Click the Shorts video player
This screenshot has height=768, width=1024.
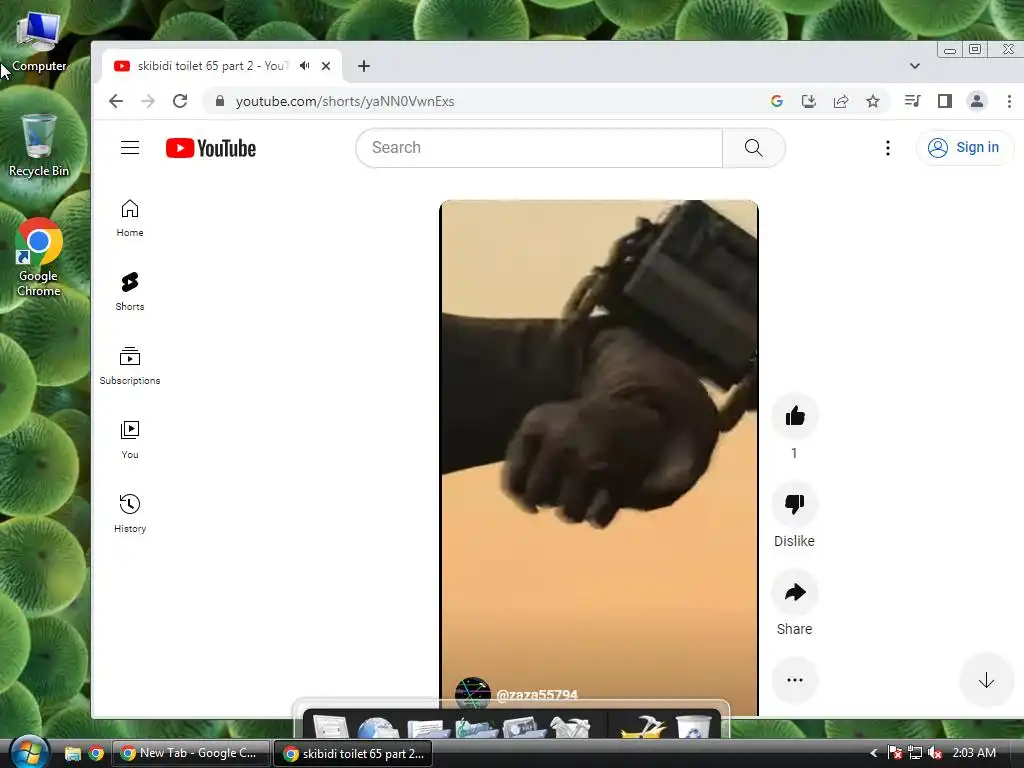[599, 451]
